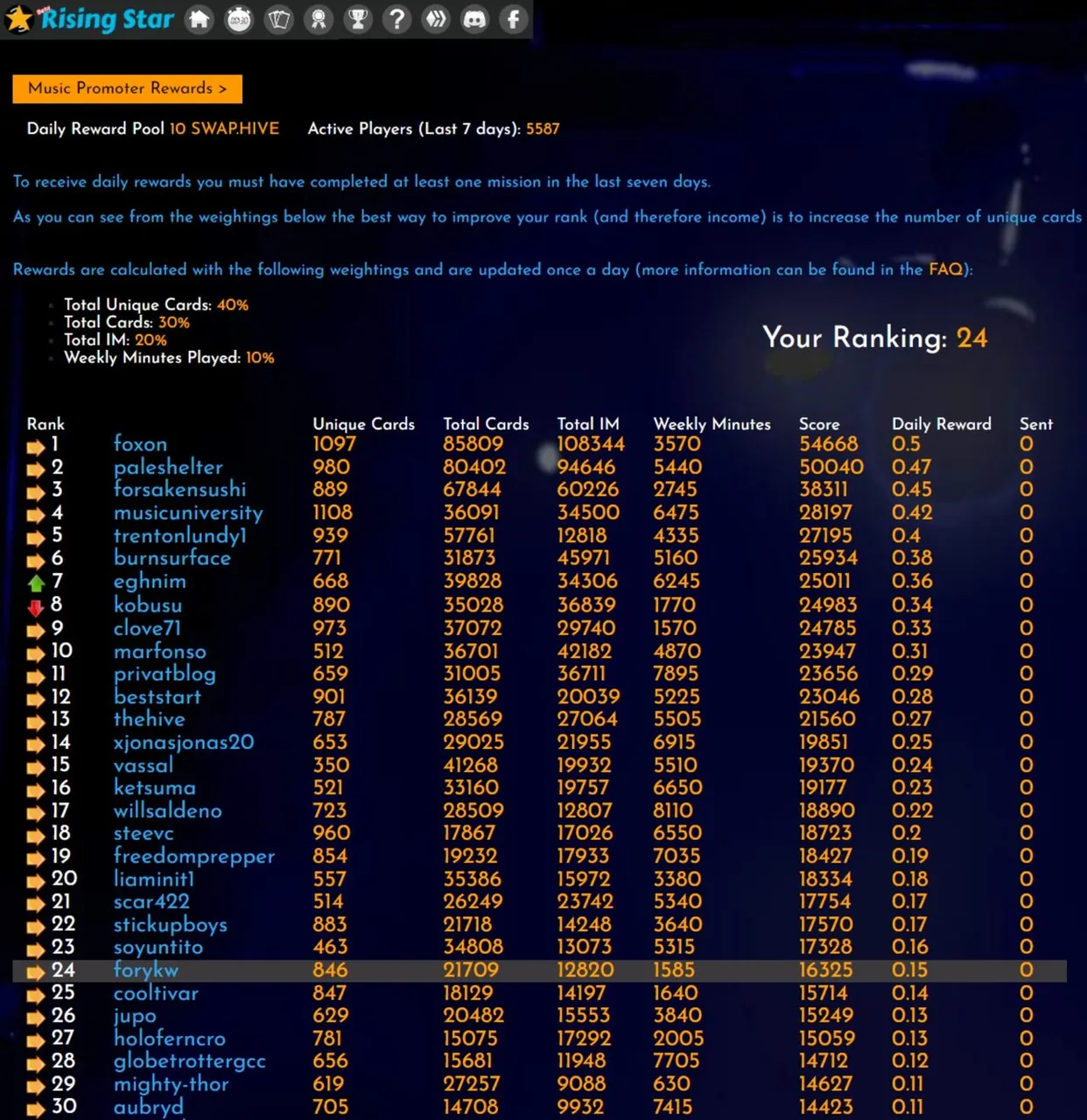Open player cooltivar's link
The height and width of the screenshot is (1120, 1087).
coord(156,993)
